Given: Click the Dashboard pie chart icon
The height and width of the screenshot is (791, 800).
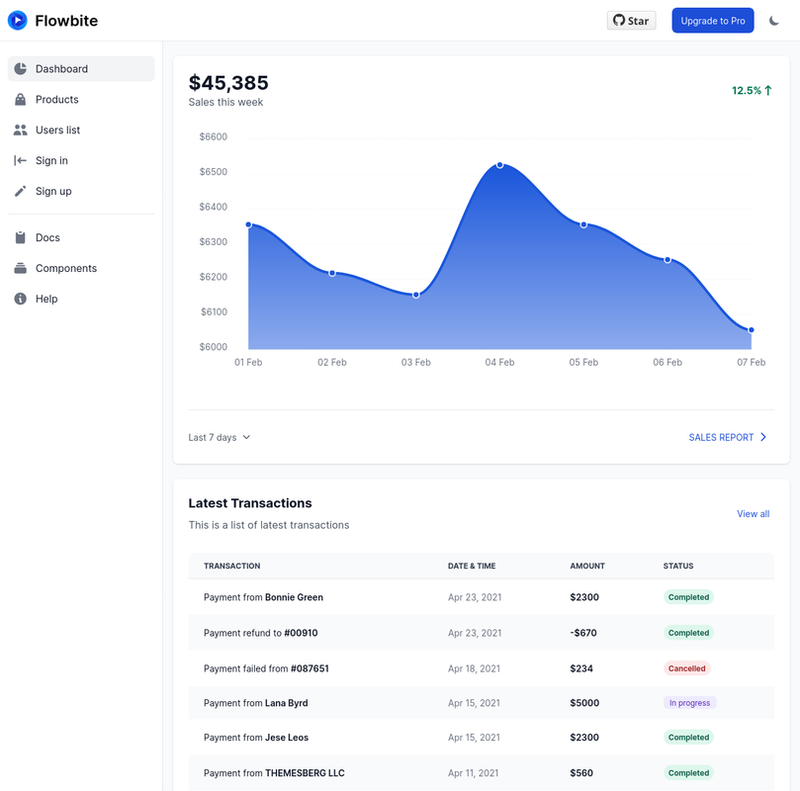Looking at the screenshot, I should [x=20, y=69].
